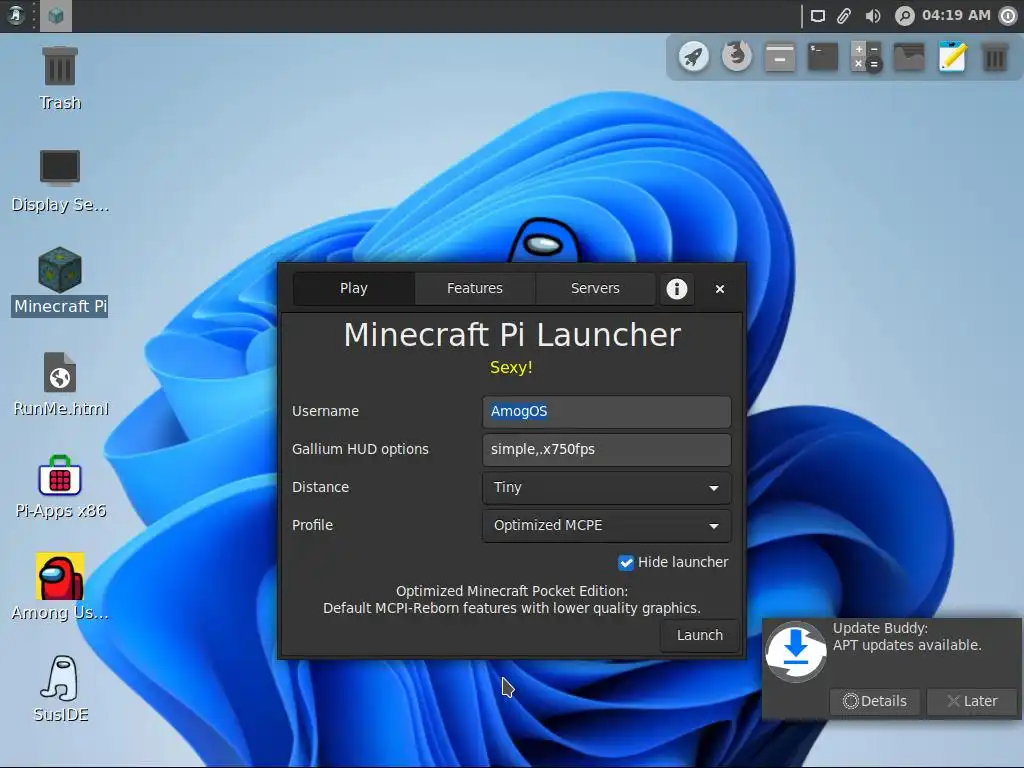Open the calculator icon in dock

866,57
